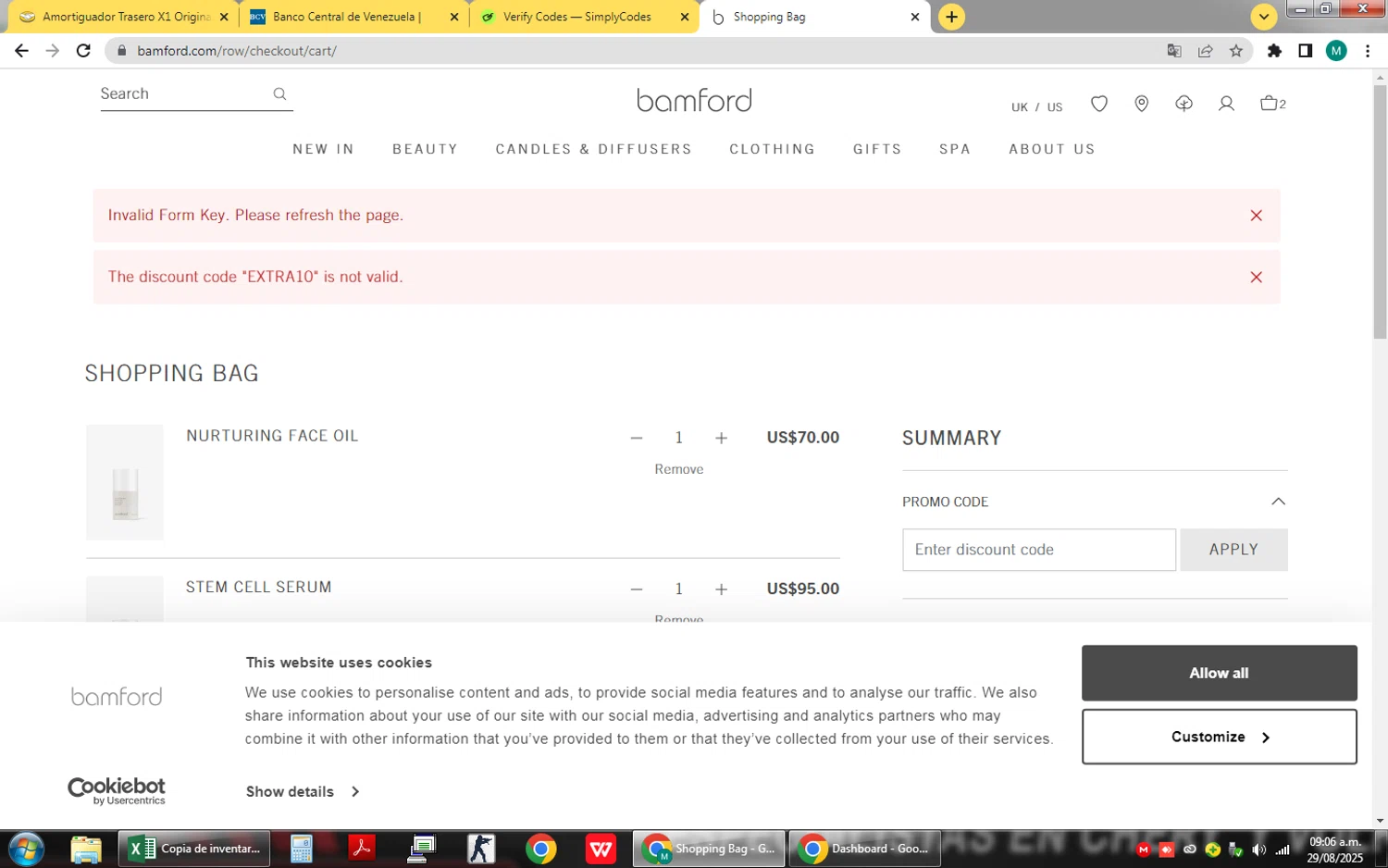
Task: Open the Adobe Reader taskbar icon
Action: tap(361, 849)
